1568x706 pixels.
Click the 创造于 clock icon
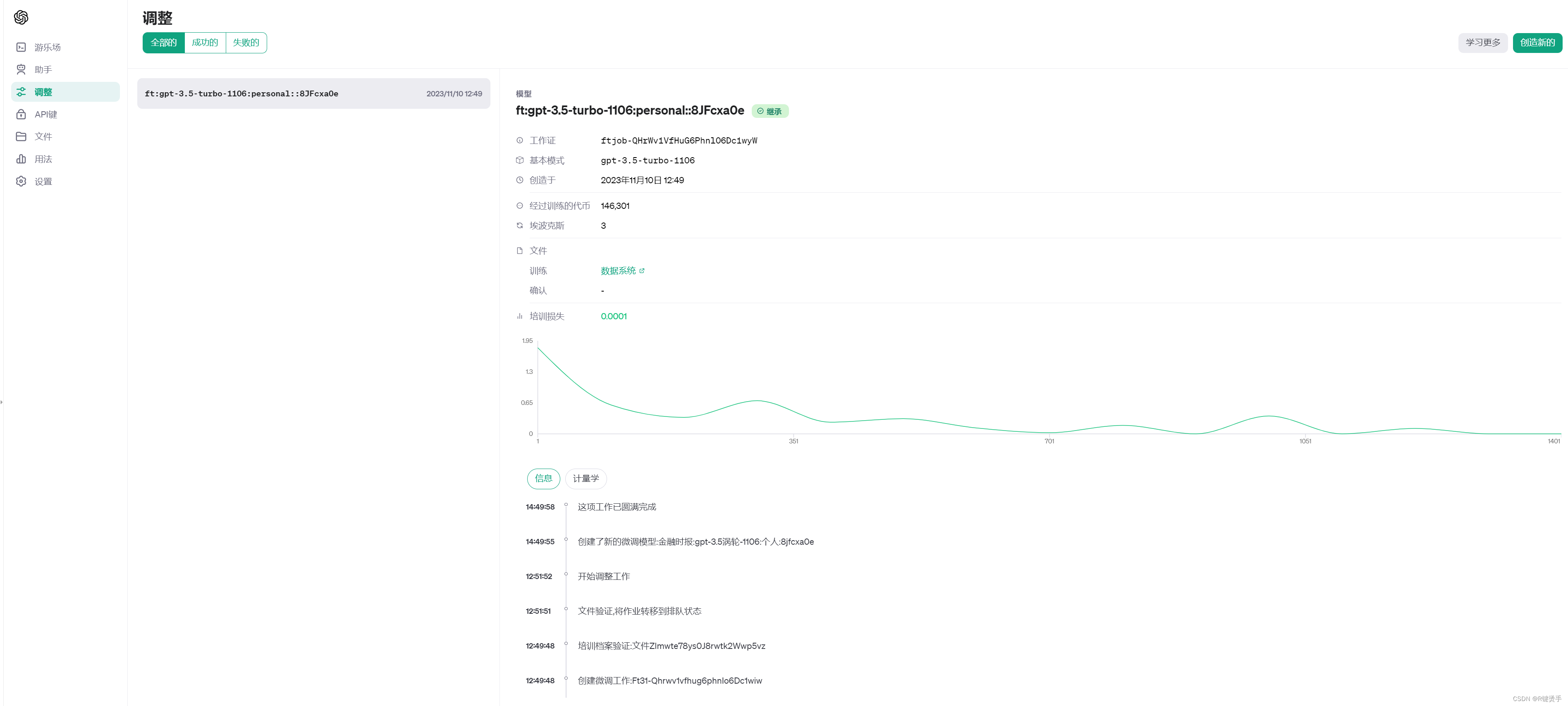coord(520,180)
